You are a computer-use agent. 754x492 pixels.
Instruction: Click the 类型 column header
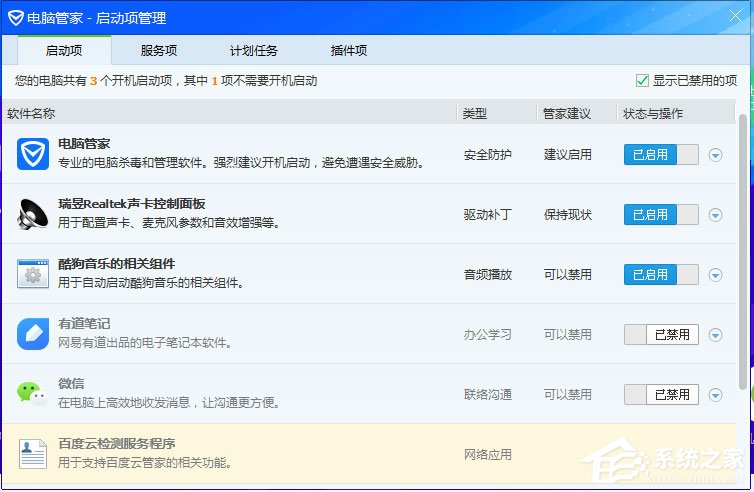tap(497, 114)
